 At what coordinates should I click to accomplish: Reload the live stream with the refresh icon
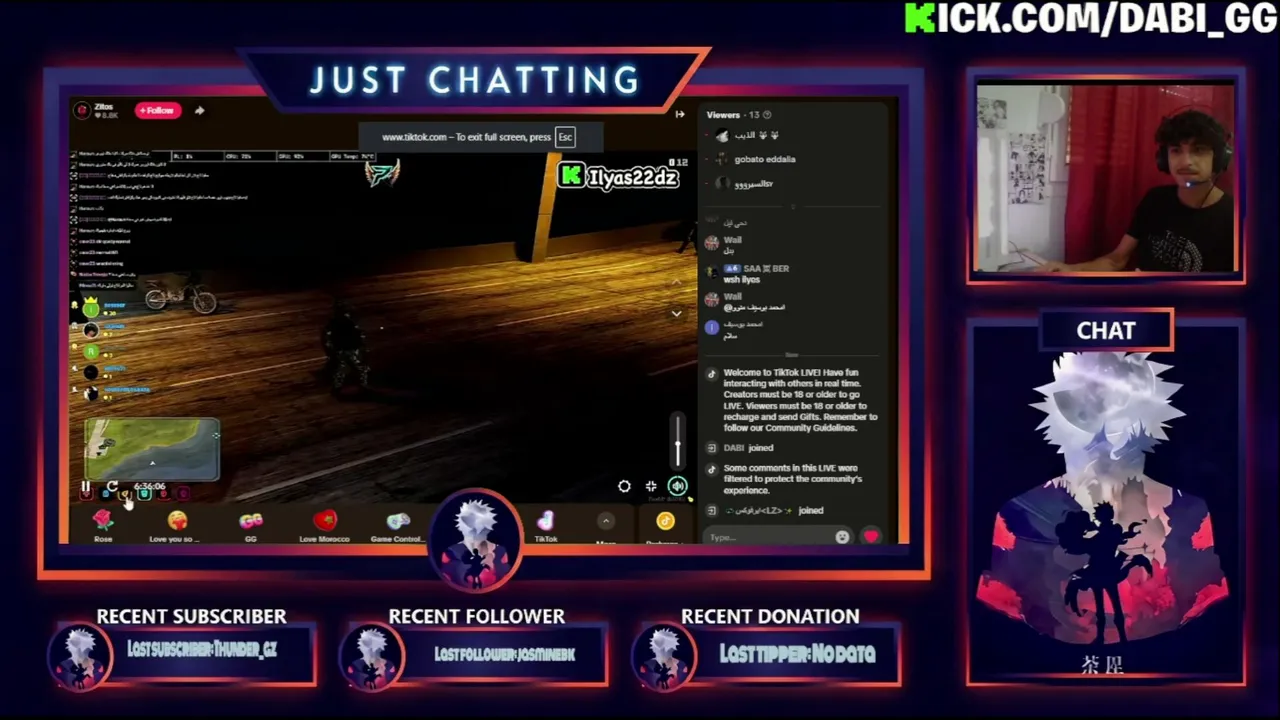click(111, 487)
